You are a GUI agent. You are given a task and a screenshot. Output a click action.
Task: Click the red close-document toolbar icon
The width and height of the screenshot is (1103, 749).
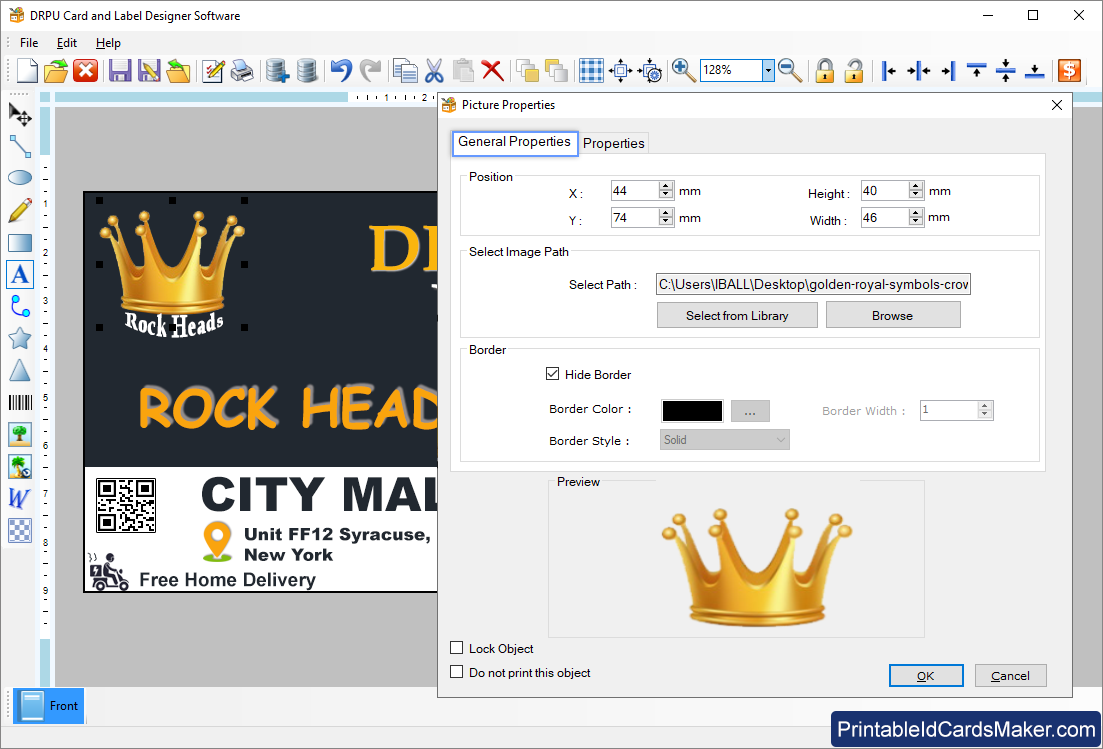pos(86,70)
